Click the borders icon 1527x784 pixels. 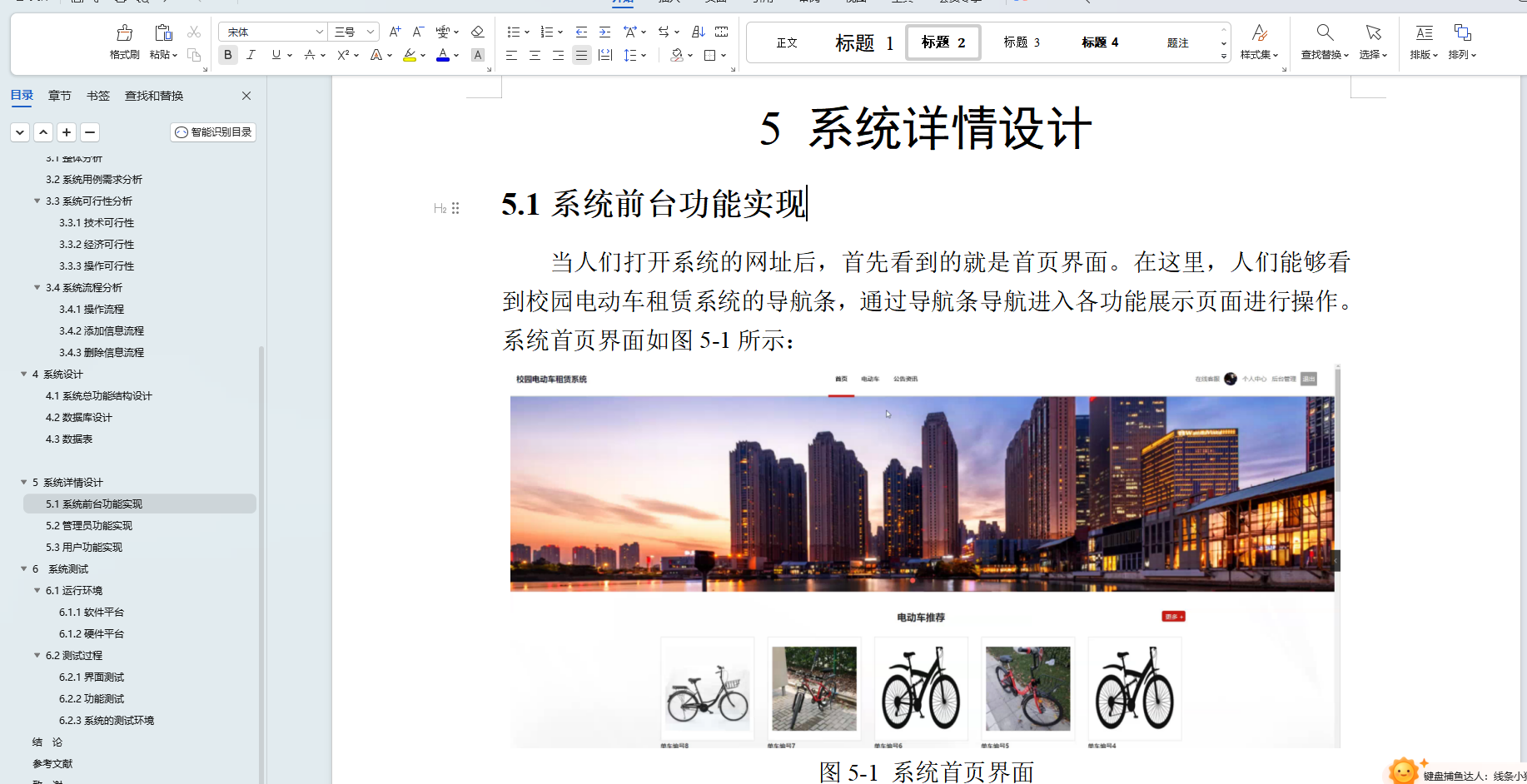[x=710, y=55]
